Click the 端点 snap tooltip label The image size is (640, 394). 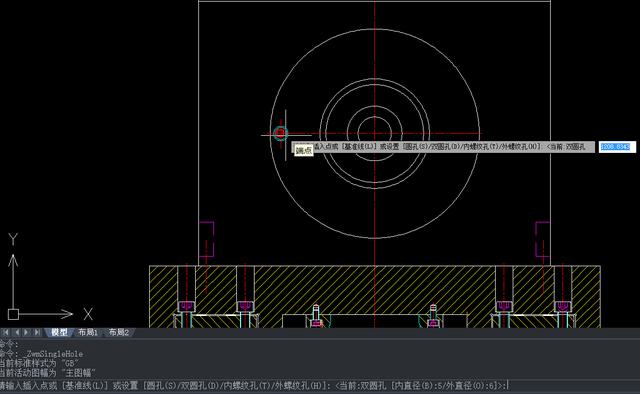tap(304, 150)
